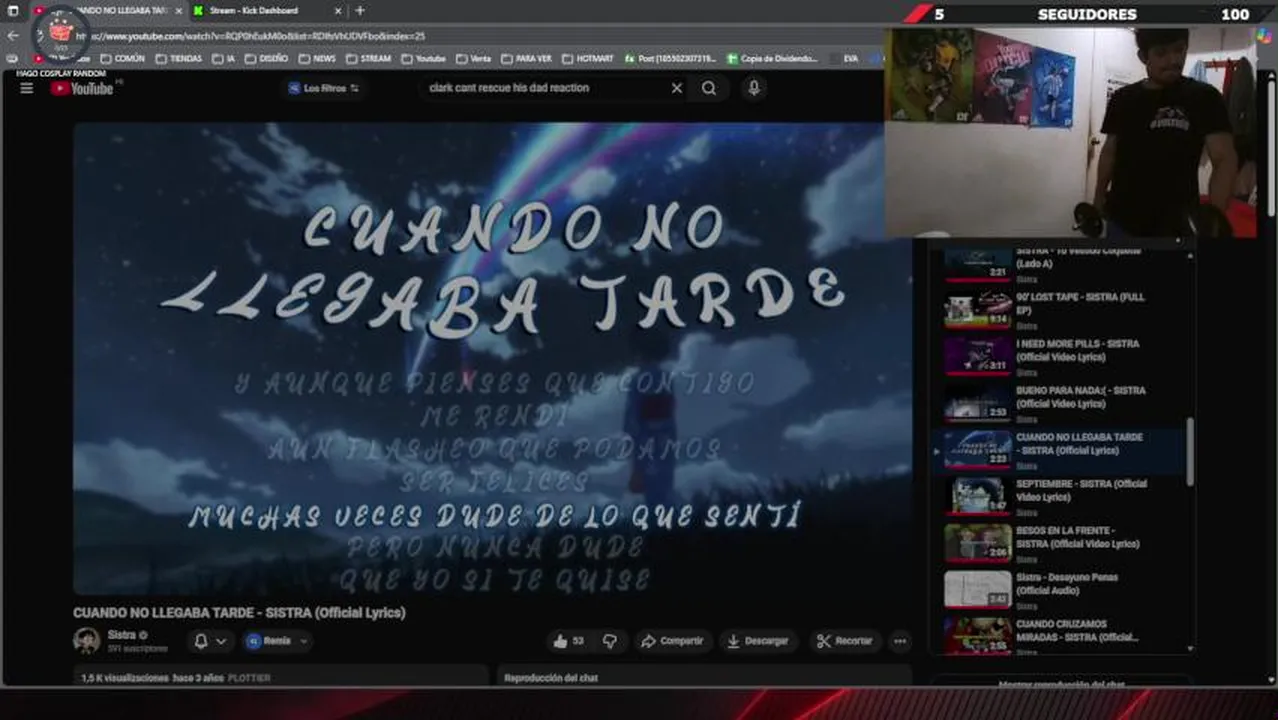The height and width of the screenshot is (720, 1278).
Task: Open the NEWS bookmarks folder
Action: pyautogui.click(x=318, y=59)
